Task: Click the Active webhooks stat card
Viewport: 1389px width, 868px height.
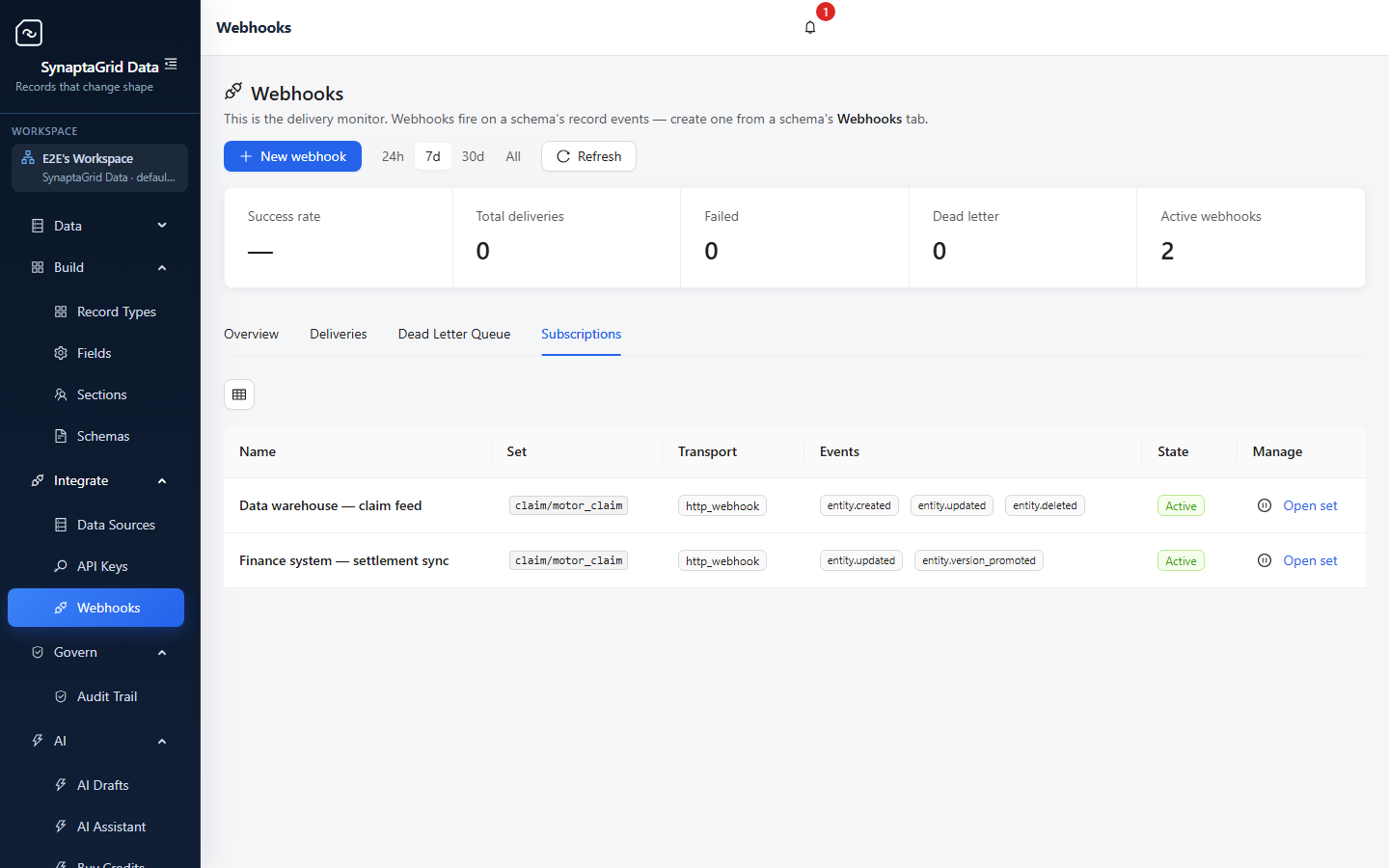Action: point(1251,237)
